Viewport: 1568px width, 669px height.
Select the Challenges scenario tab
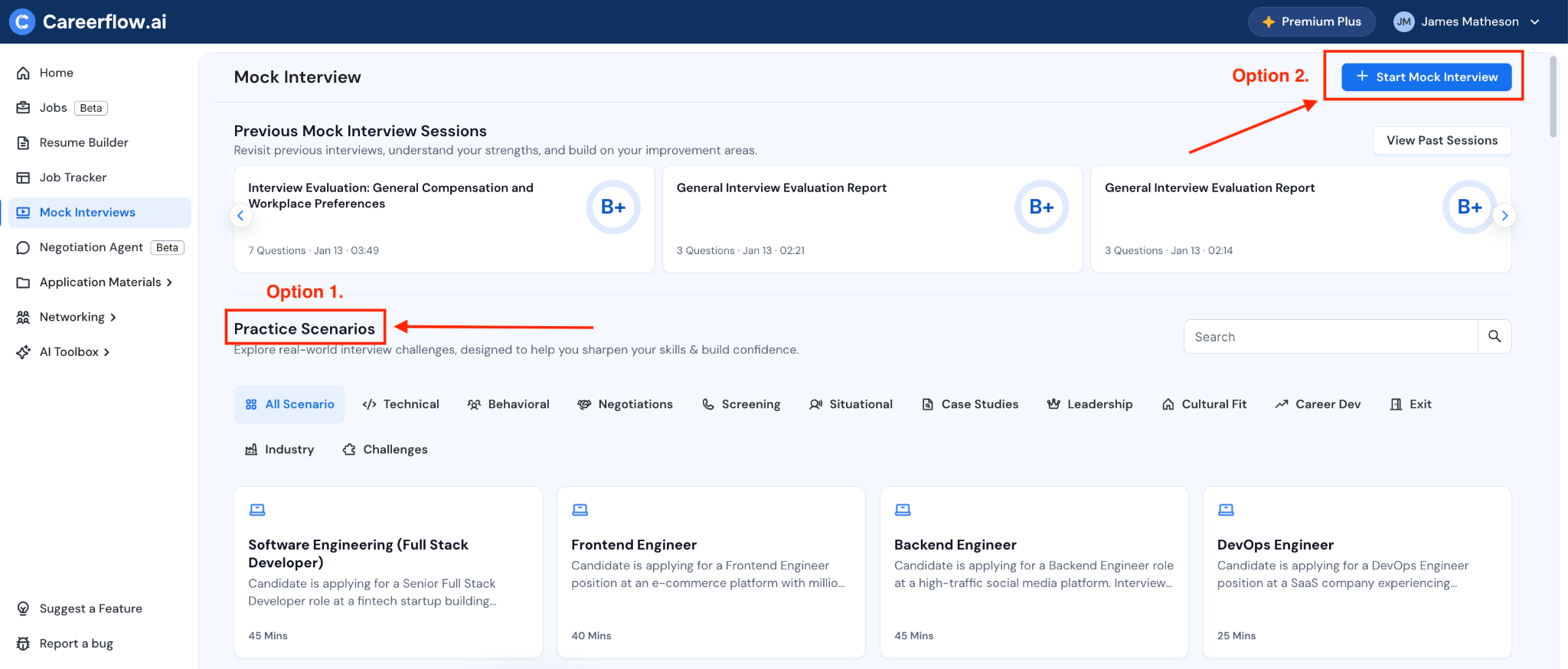click(x=385, y=449)
